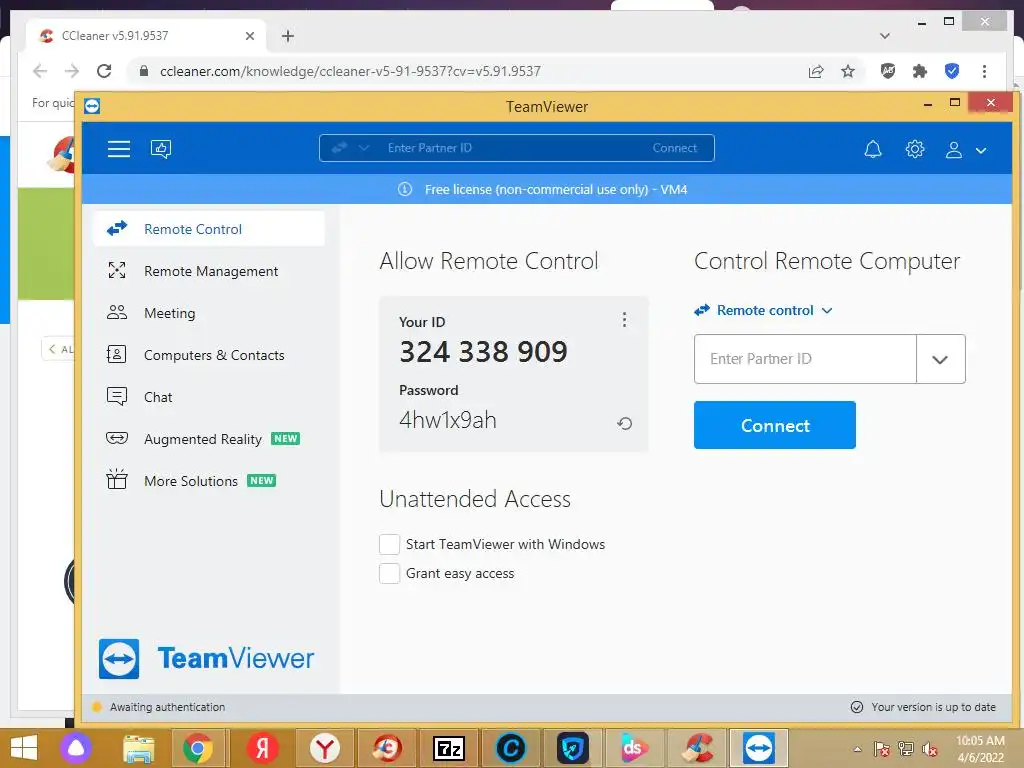Bookmark this page with the star
Screen dimensions: 1024x768
848,71
